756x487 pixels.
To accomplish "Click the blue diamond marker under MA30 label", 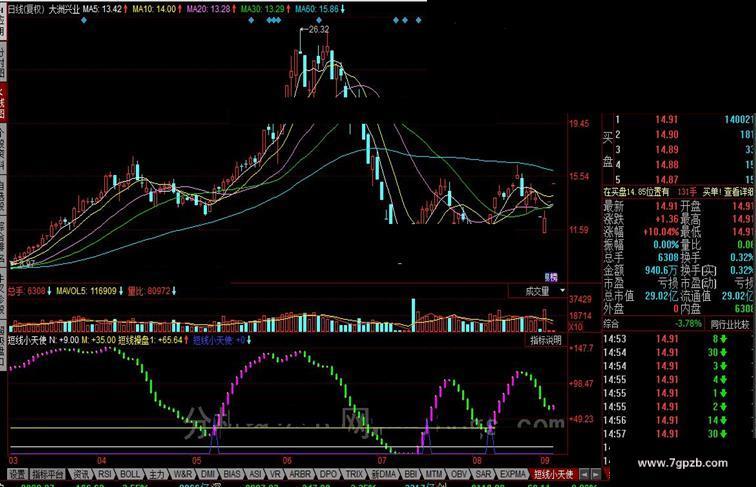I will click(x=251, y=20).
